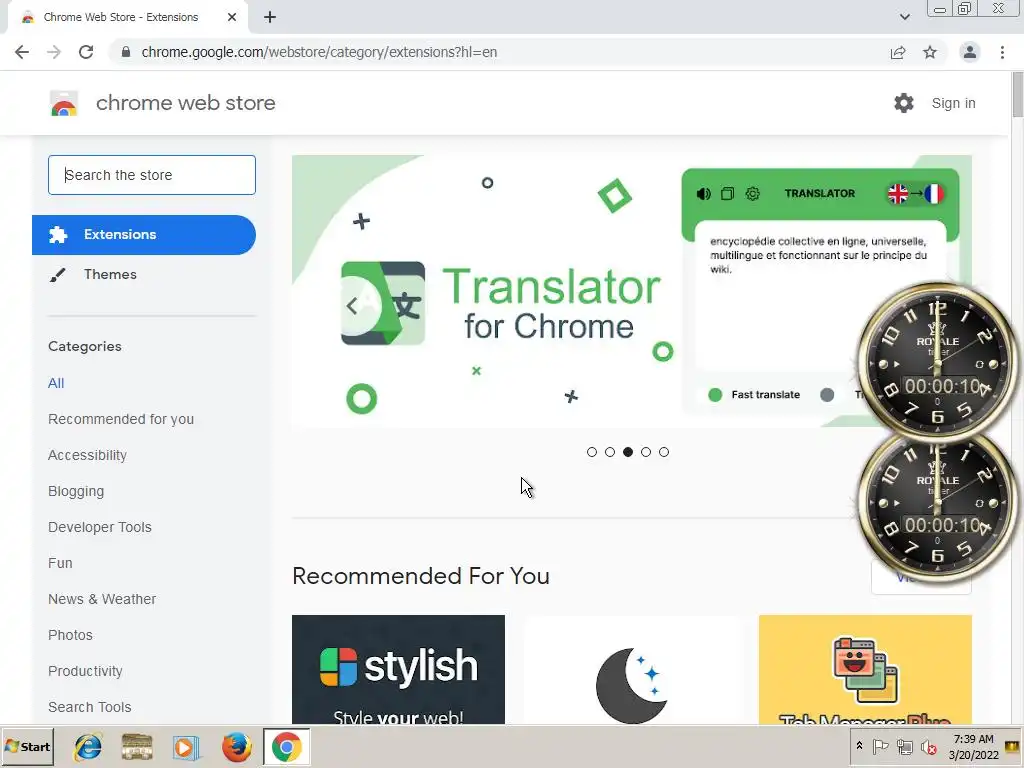
Task: Open the Productivity category
Action: [x=86, y=671]
